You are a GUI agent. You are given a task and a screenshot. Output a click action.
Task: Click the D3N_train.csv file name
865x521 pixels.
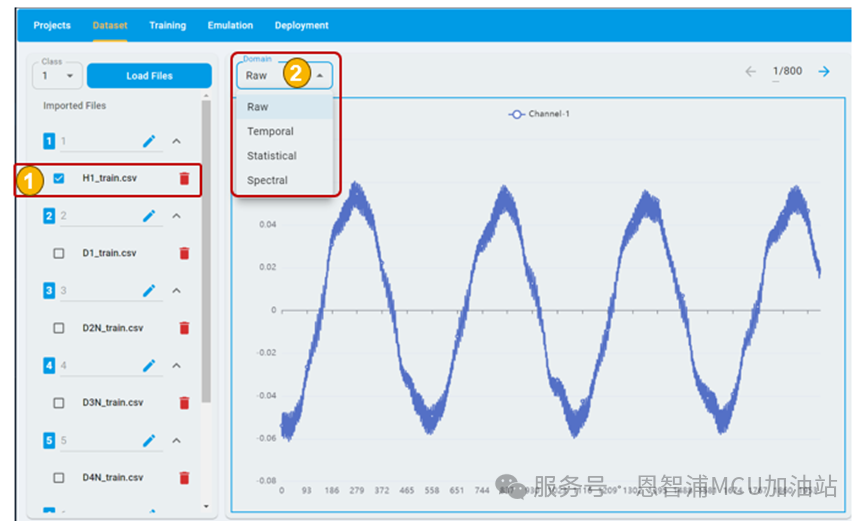(113, 403)
